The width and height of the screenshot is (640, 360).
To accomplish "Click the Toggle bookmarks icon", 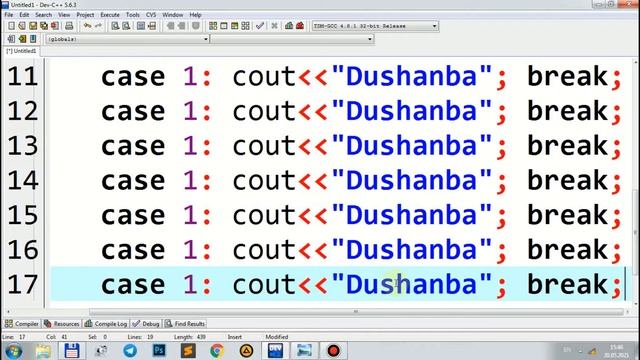I will pyautogui.click(x=22, y=39).
